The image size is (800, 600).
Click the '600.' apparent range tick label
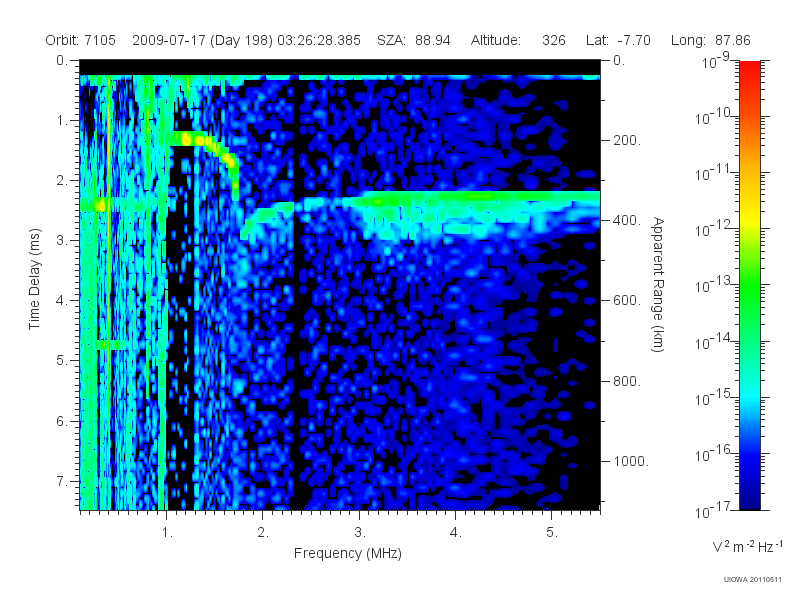[x=627, y=301]
